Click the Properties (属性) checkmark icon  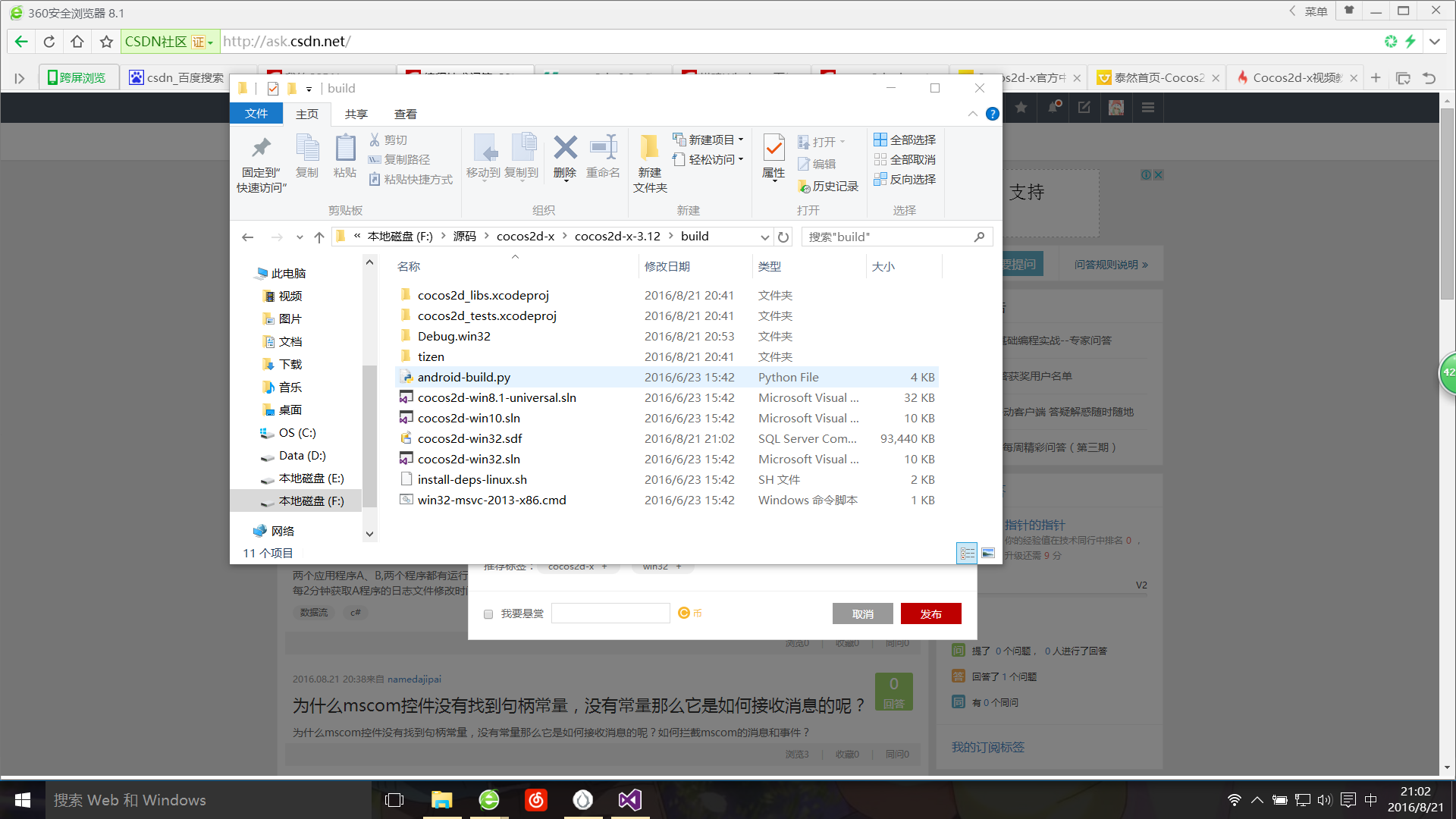(773, 147)
